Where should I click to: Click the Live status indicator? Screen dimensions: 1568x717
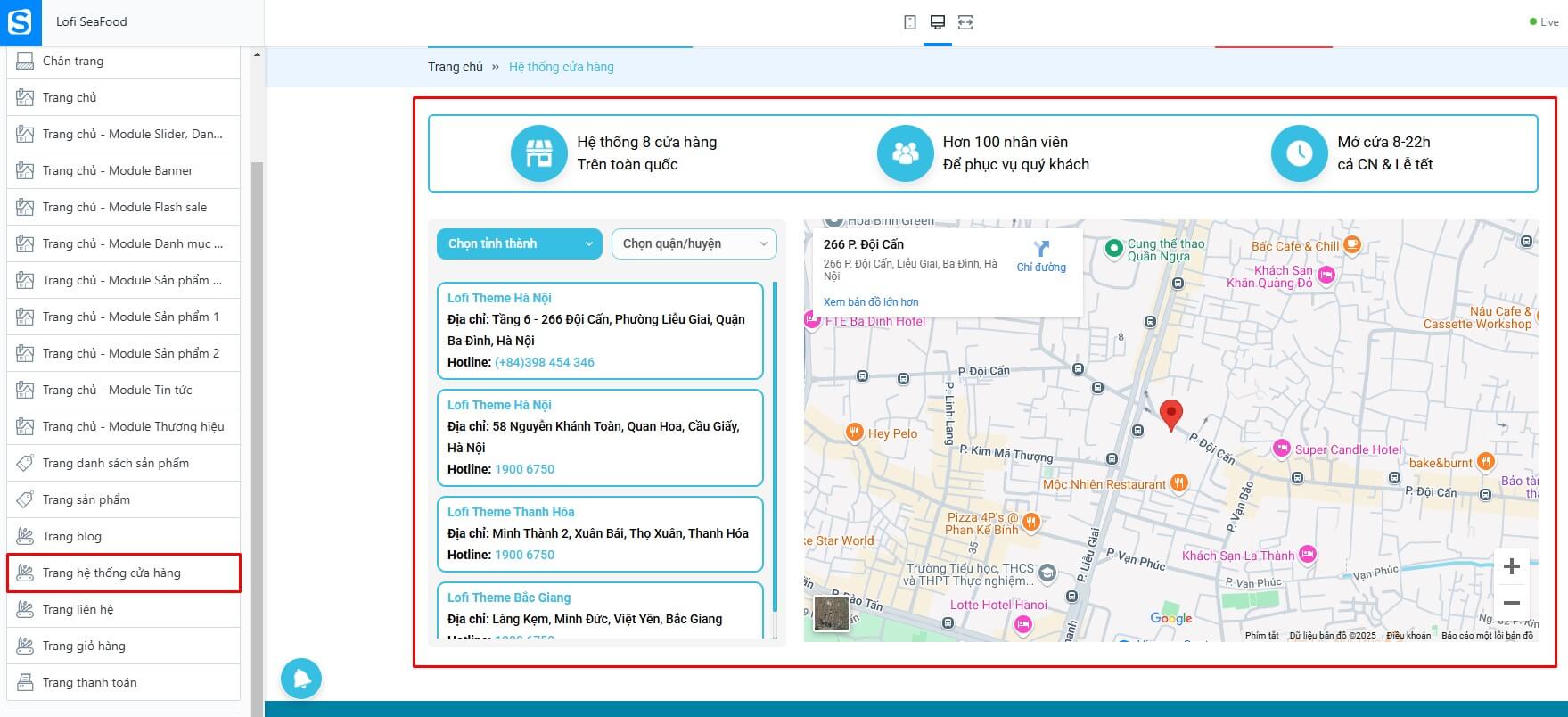[x=1544, y=22]
